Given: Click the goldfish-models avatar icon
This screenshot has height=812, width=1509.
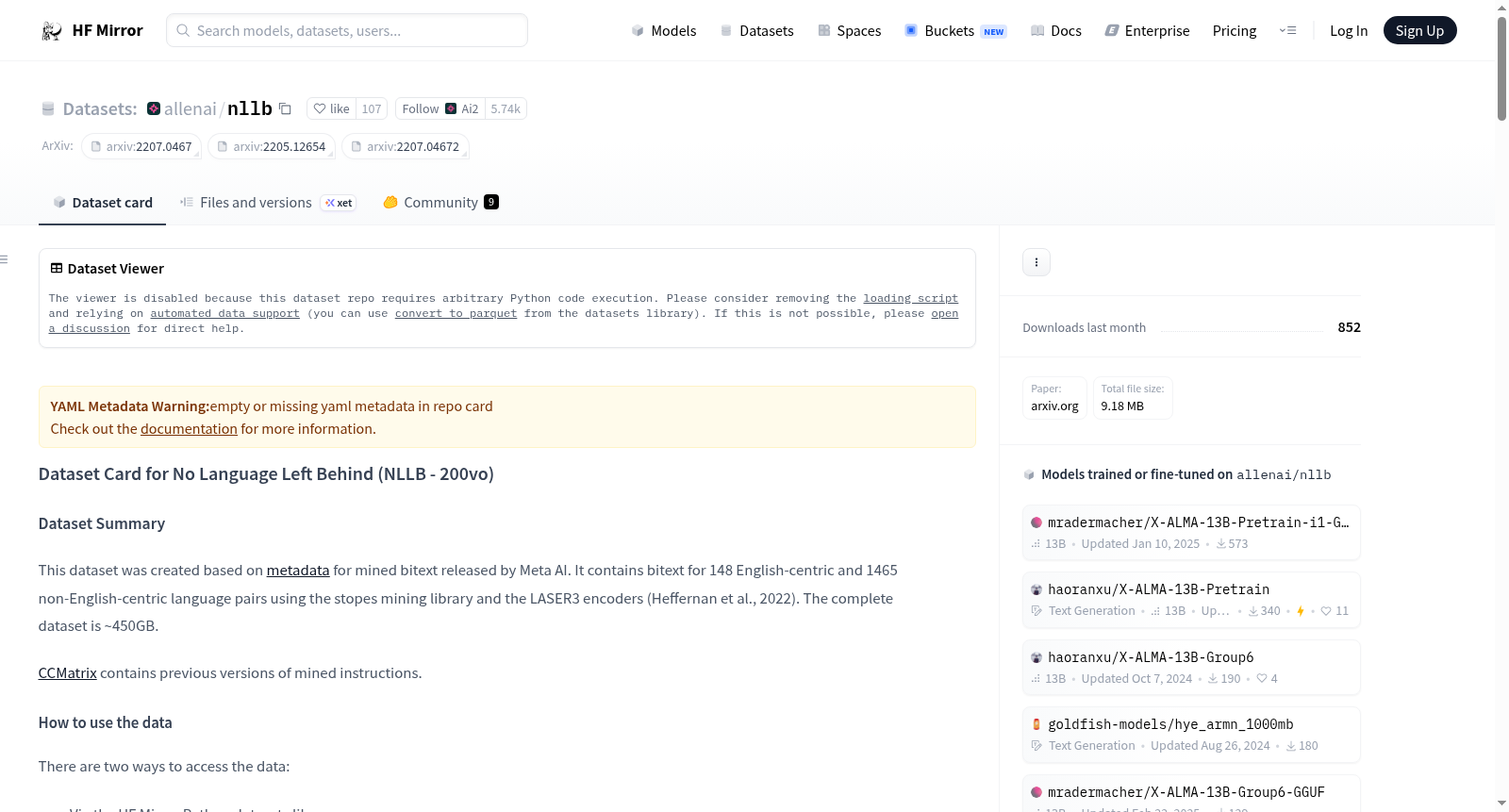Looking at the screenshot, I should coord(1036,724).
